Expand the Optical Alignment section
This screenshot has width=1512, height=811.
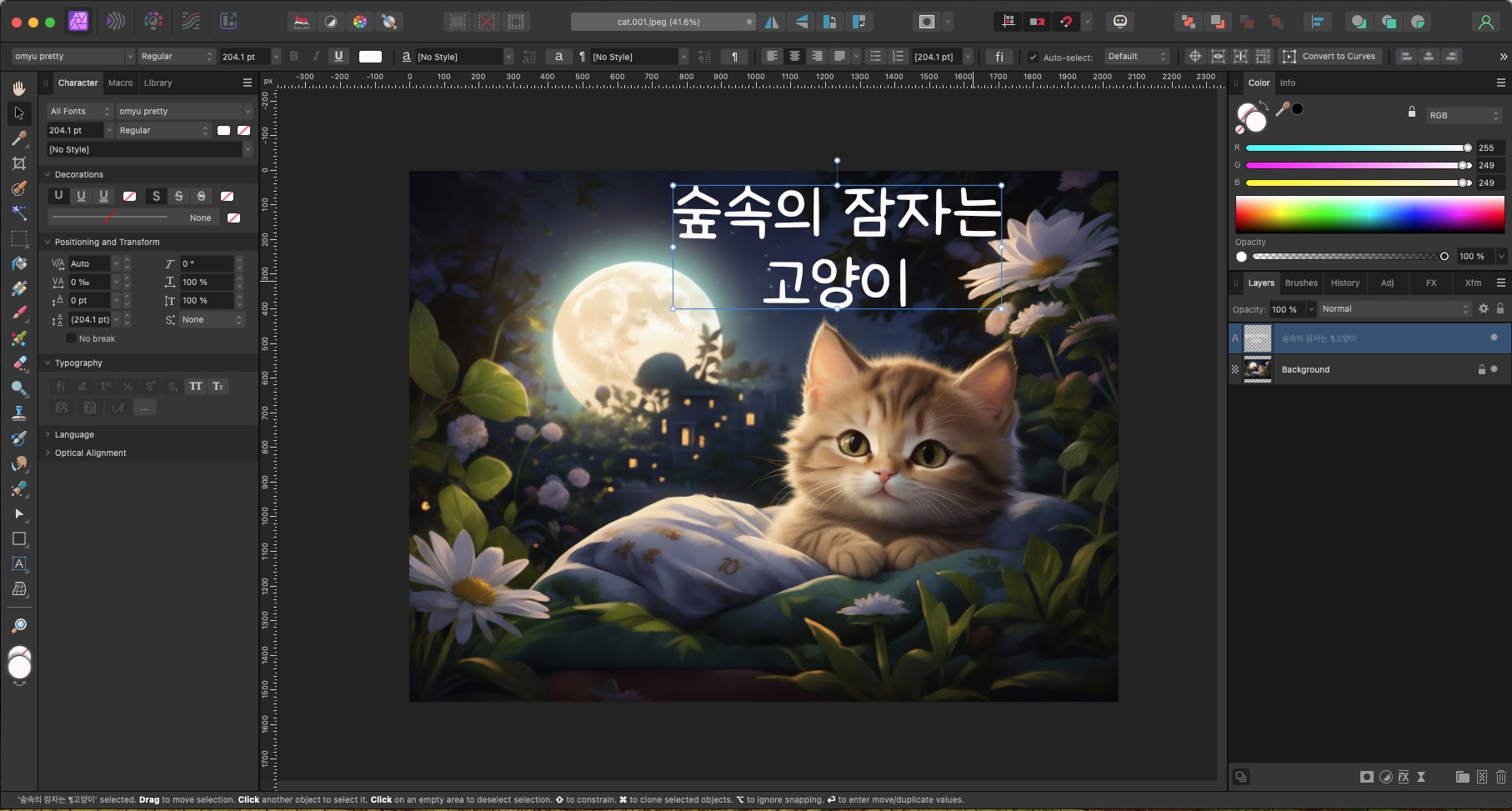(x=89, y=453)
